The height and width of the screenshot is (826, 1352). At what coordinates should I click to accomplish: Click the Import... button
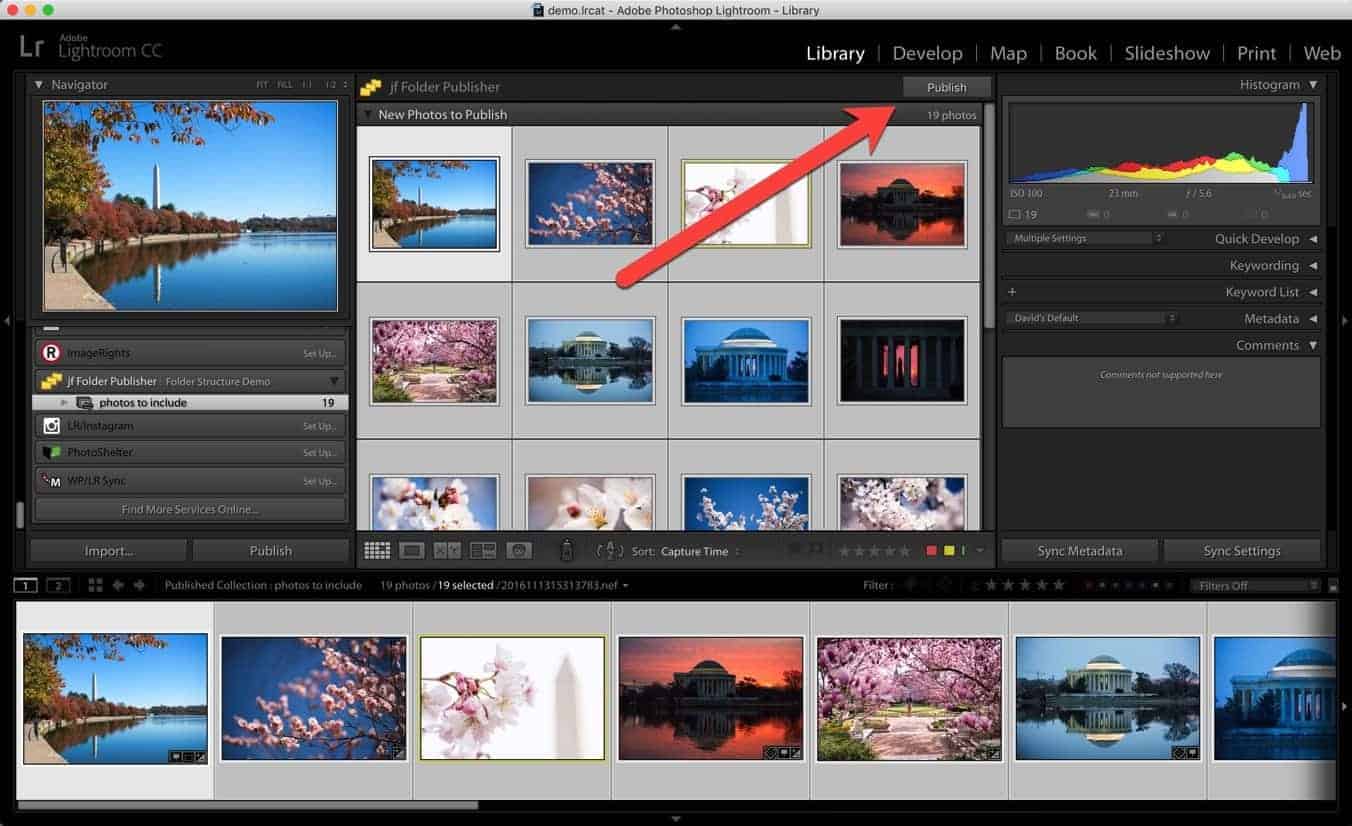(x=109, y=551)
